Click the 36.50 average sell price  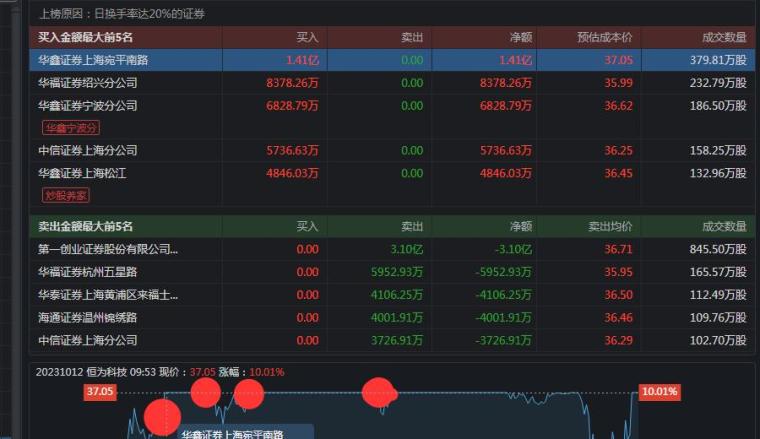[618, 295]
